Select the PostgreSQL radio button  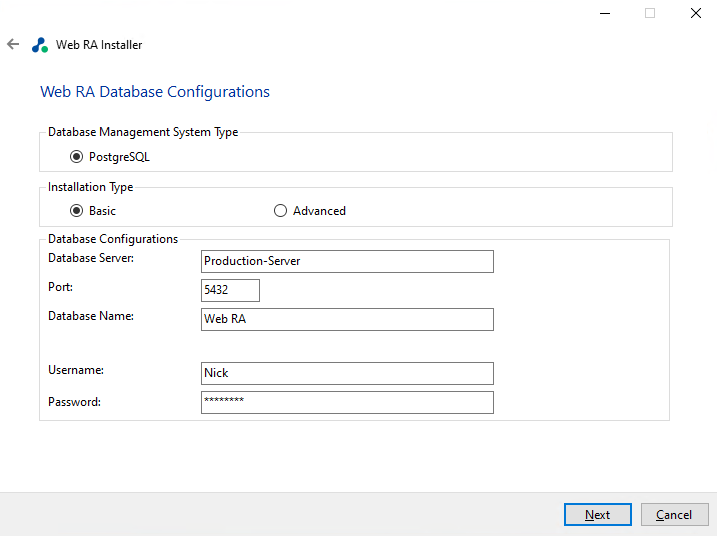(77, 157)
